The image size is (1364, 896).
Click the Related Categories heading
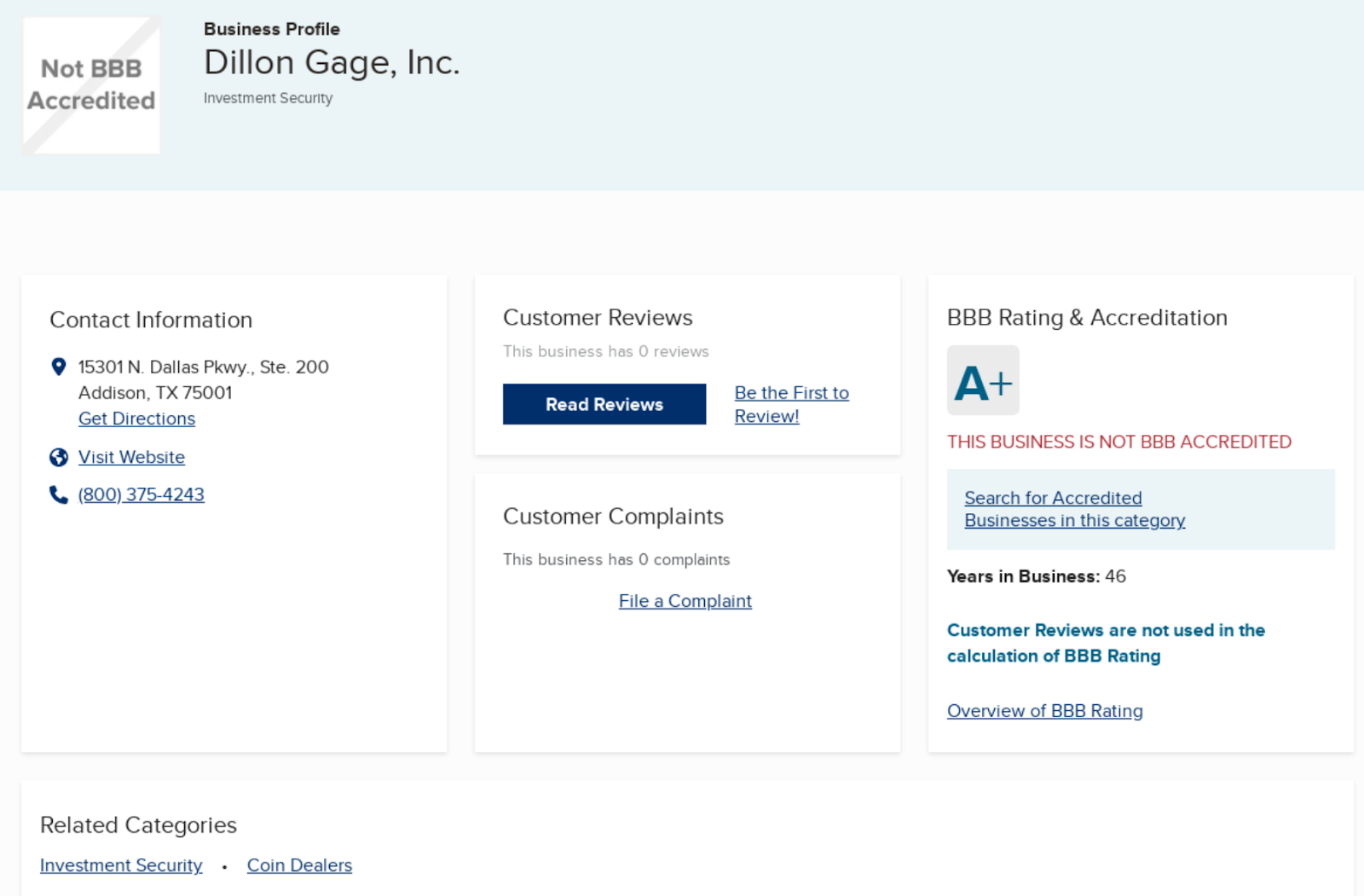[138, 825]
